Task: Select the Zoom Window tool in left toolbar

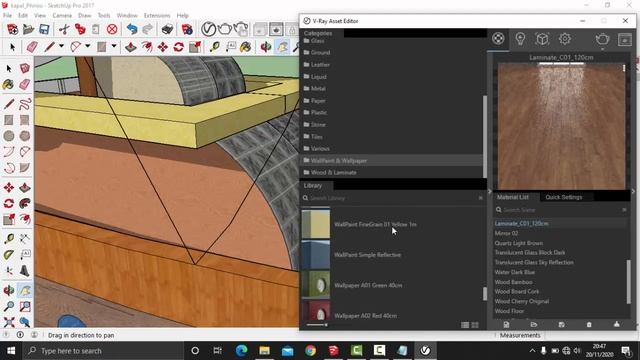Action: (x=24, y=307)
